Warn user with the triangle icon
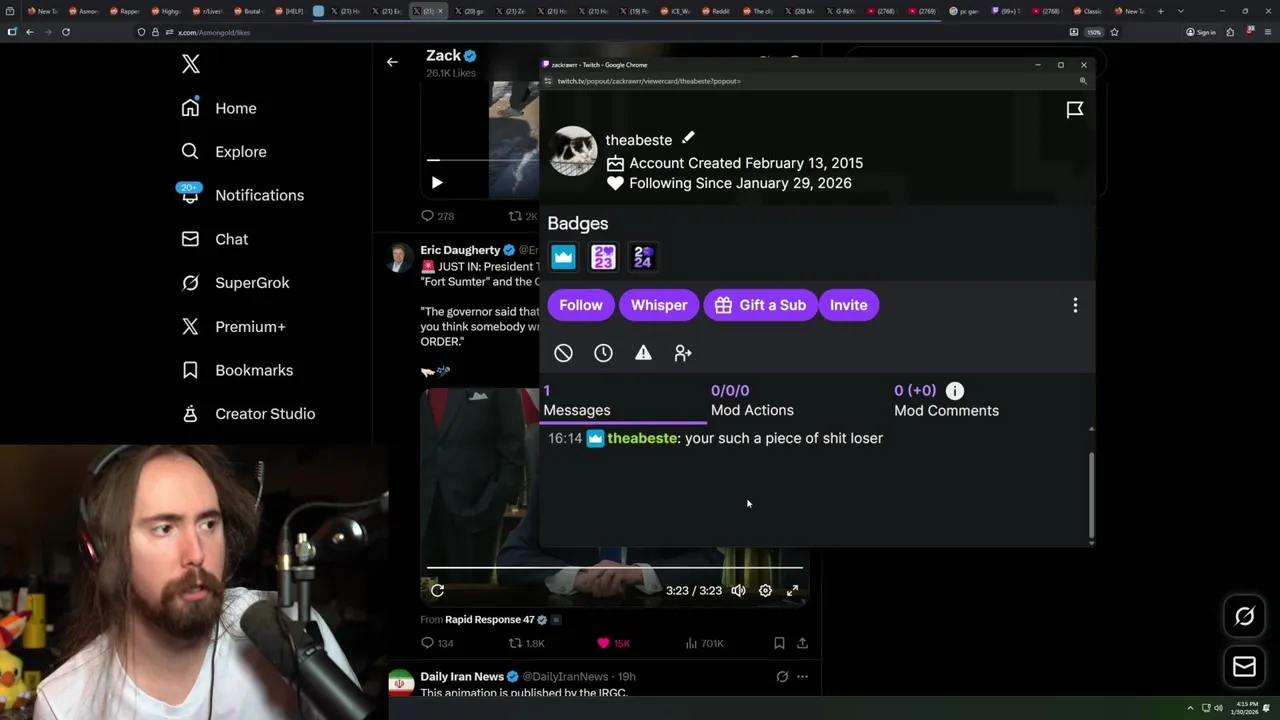 point(643,353)
